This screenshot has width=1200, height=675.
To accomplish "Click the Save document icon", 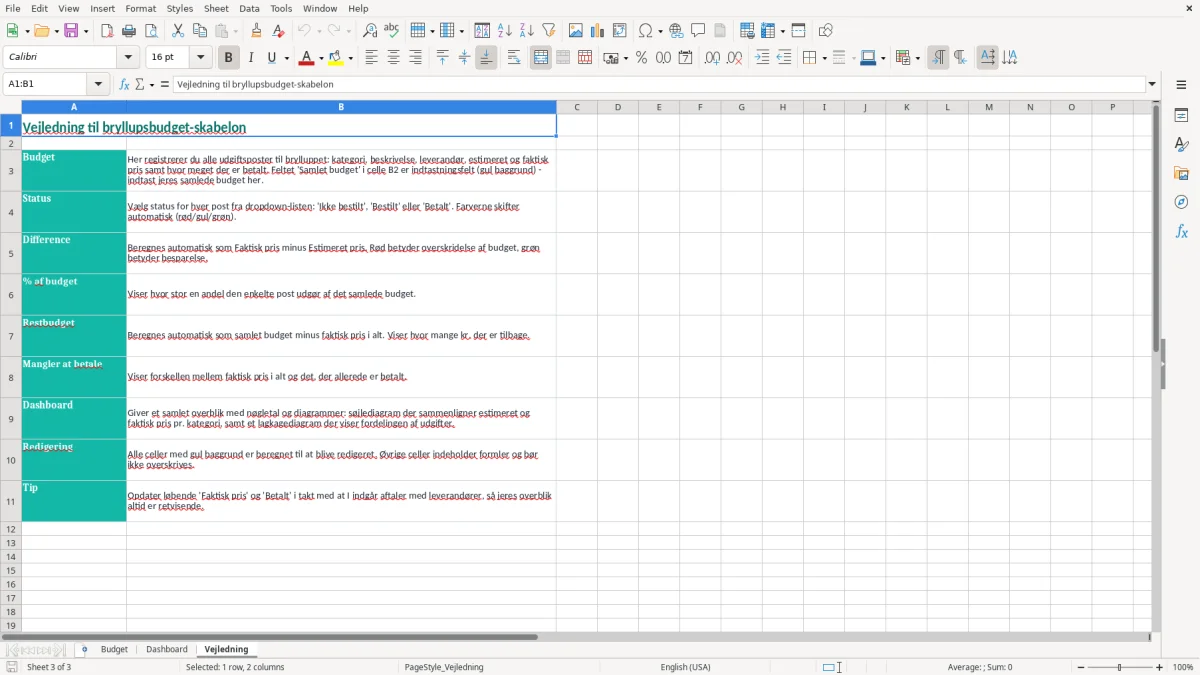I will tap(71, 31).
